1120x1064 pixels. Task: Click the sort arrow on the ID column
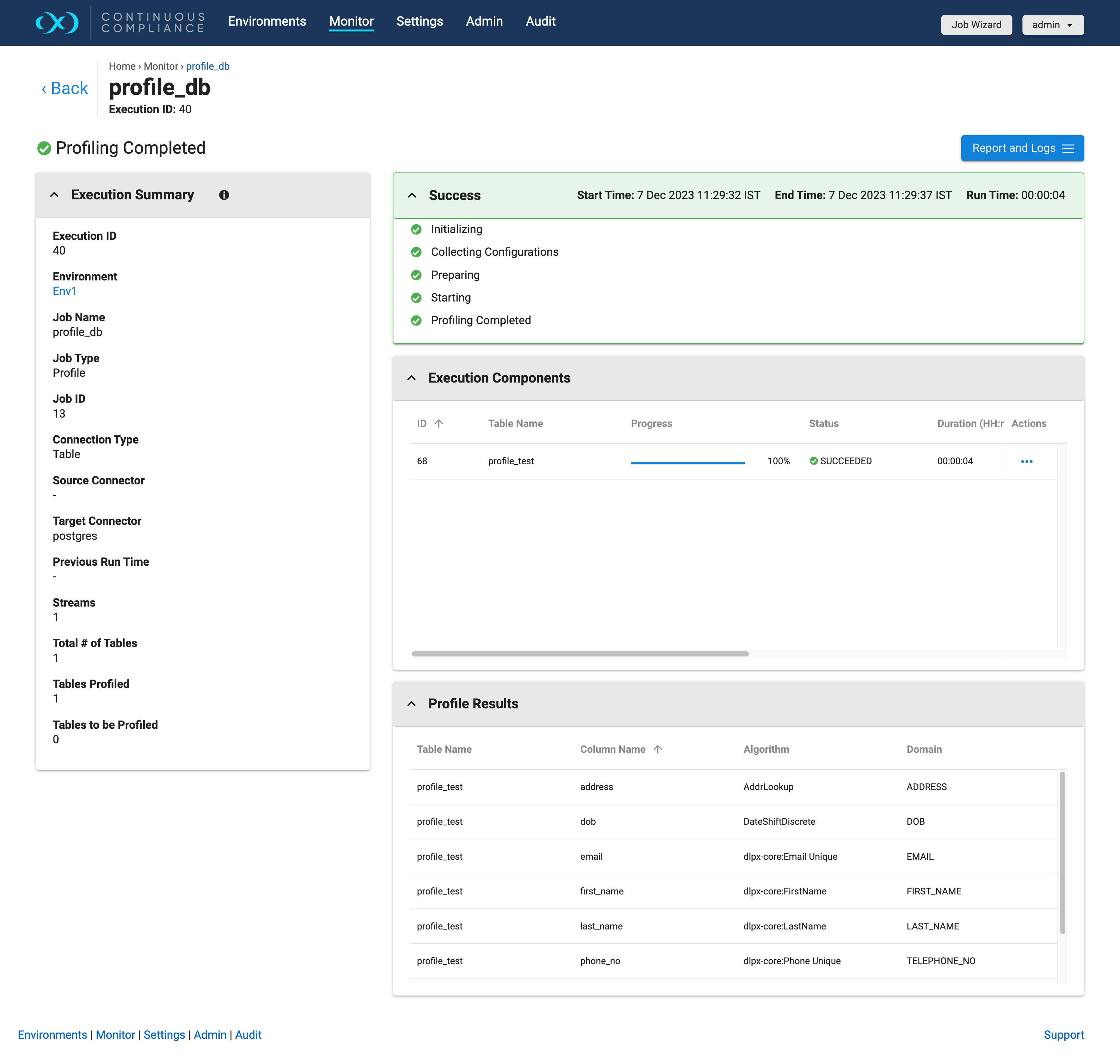[438, 423]
